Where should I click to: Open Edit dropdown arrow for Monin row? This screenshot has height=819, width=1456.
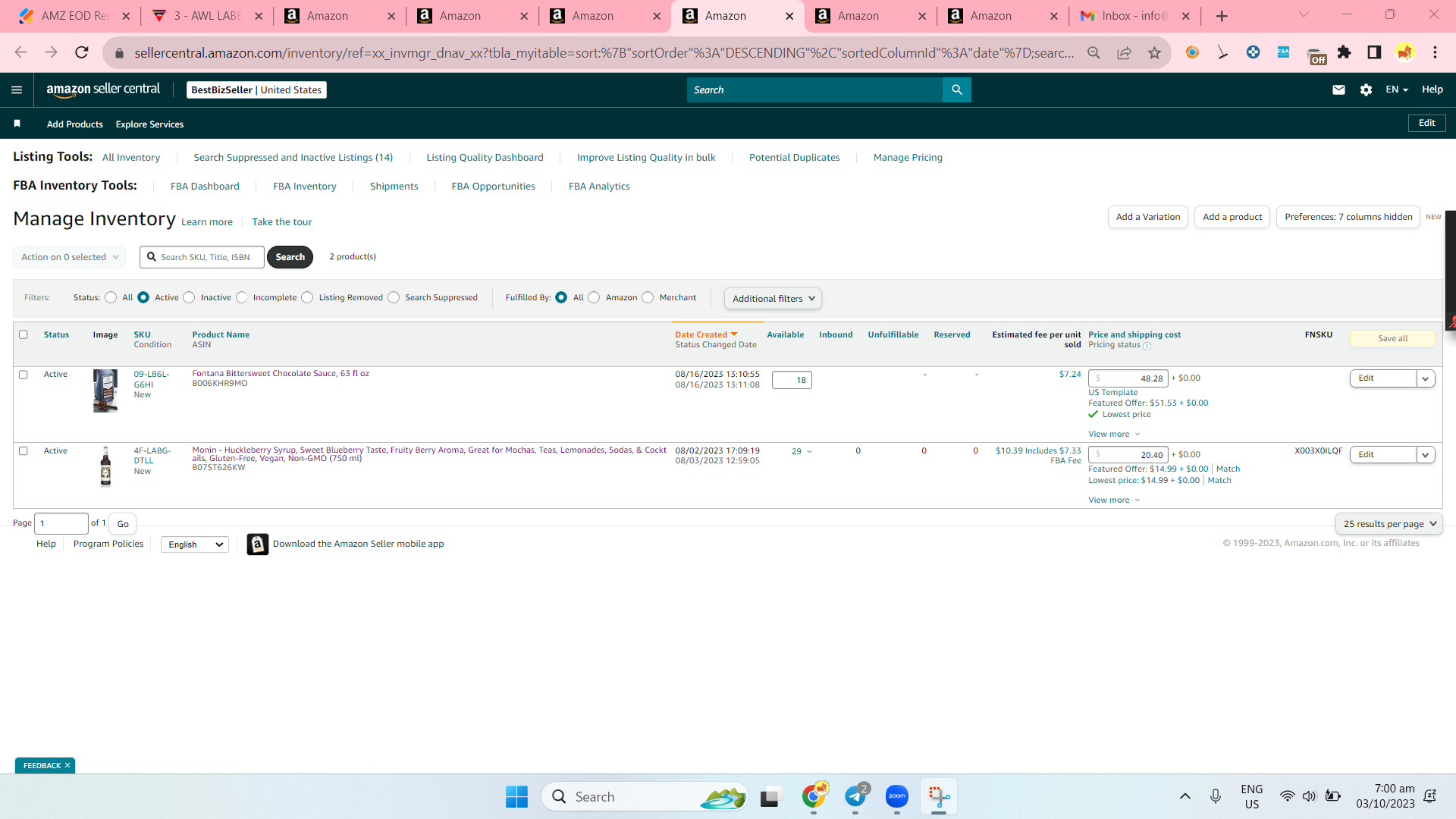click(x=1426, y=455)
